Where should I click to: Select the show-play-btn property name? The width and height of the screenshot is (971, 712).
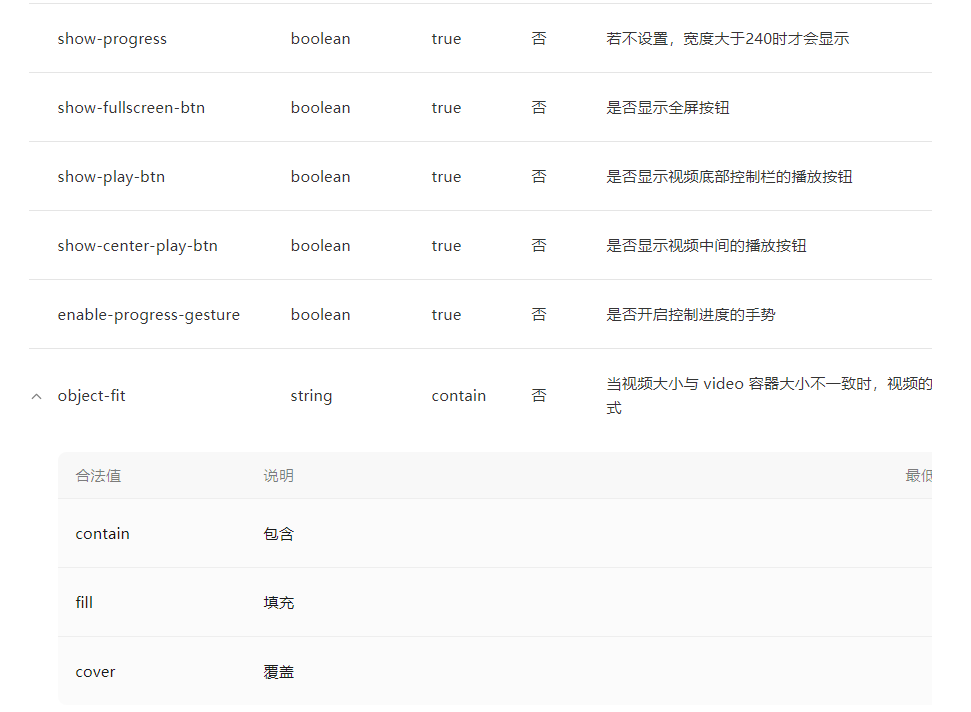[x=111, y=177]
